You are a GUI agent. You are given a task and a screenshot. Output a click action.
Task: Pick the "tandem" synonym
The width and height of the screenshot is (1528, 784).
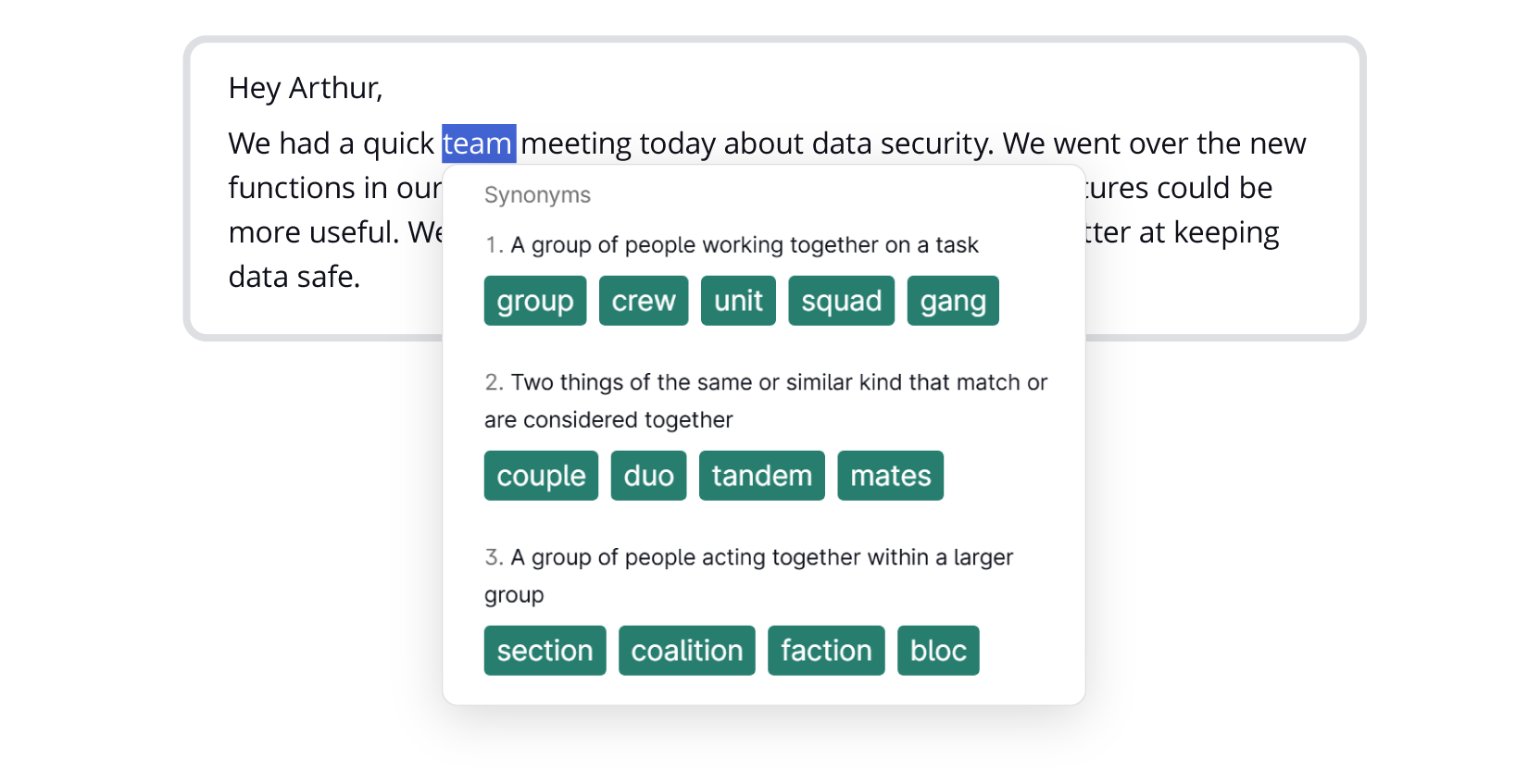tap(761, 476)
